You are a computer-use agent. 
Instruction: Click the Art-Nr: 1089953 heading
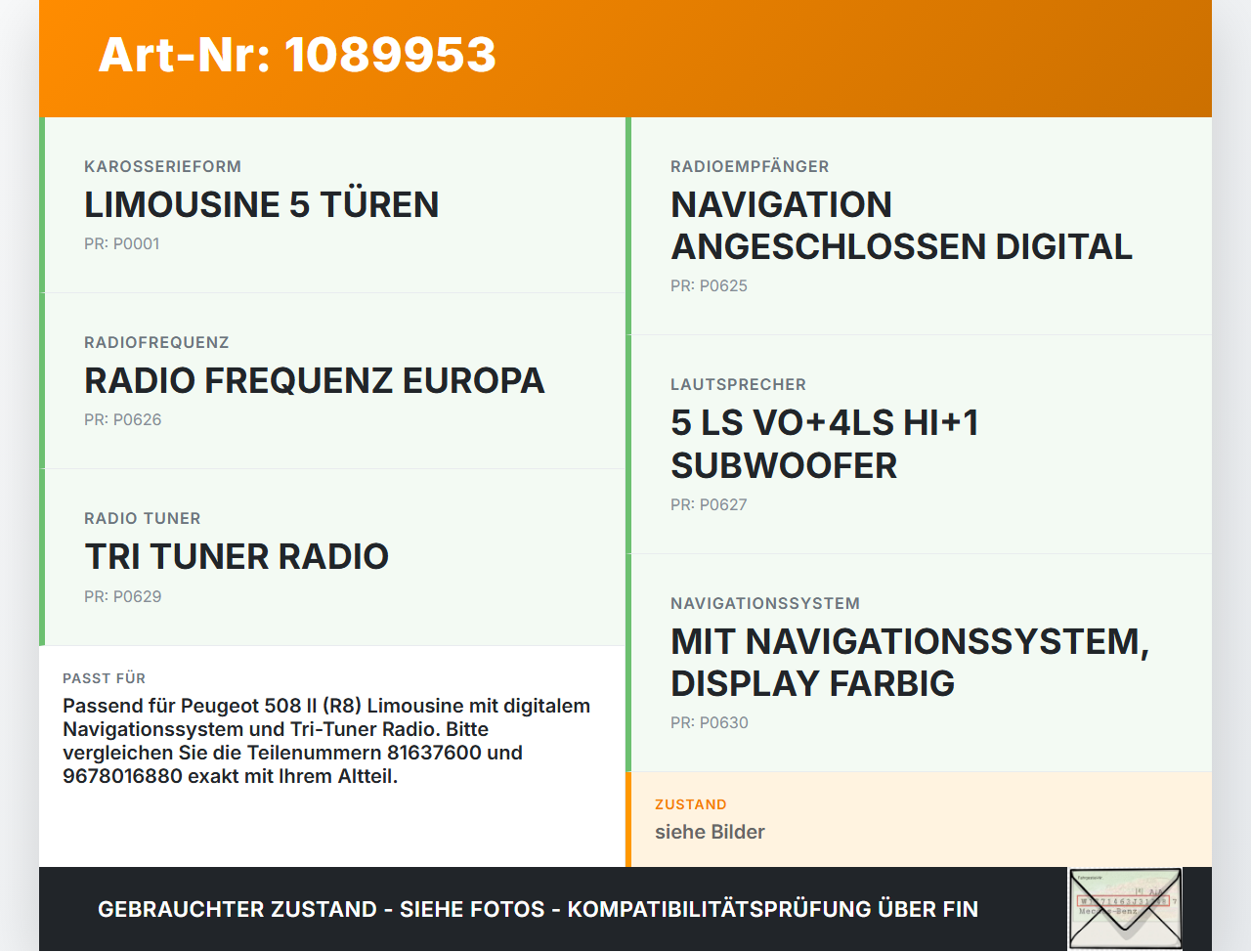[297, 55]
